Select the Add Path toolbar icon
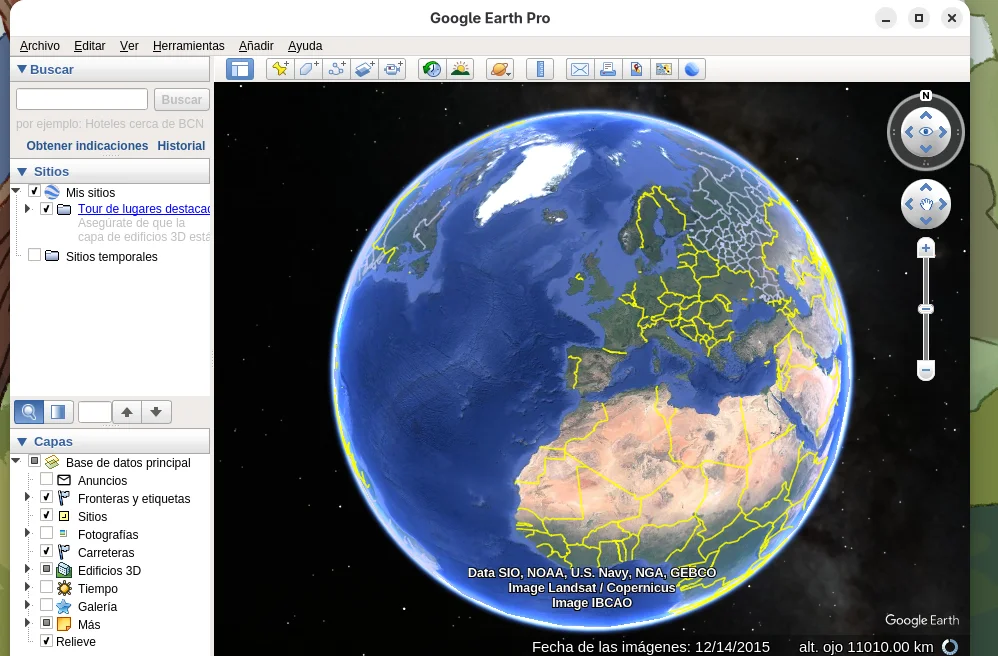 [336, 69]
